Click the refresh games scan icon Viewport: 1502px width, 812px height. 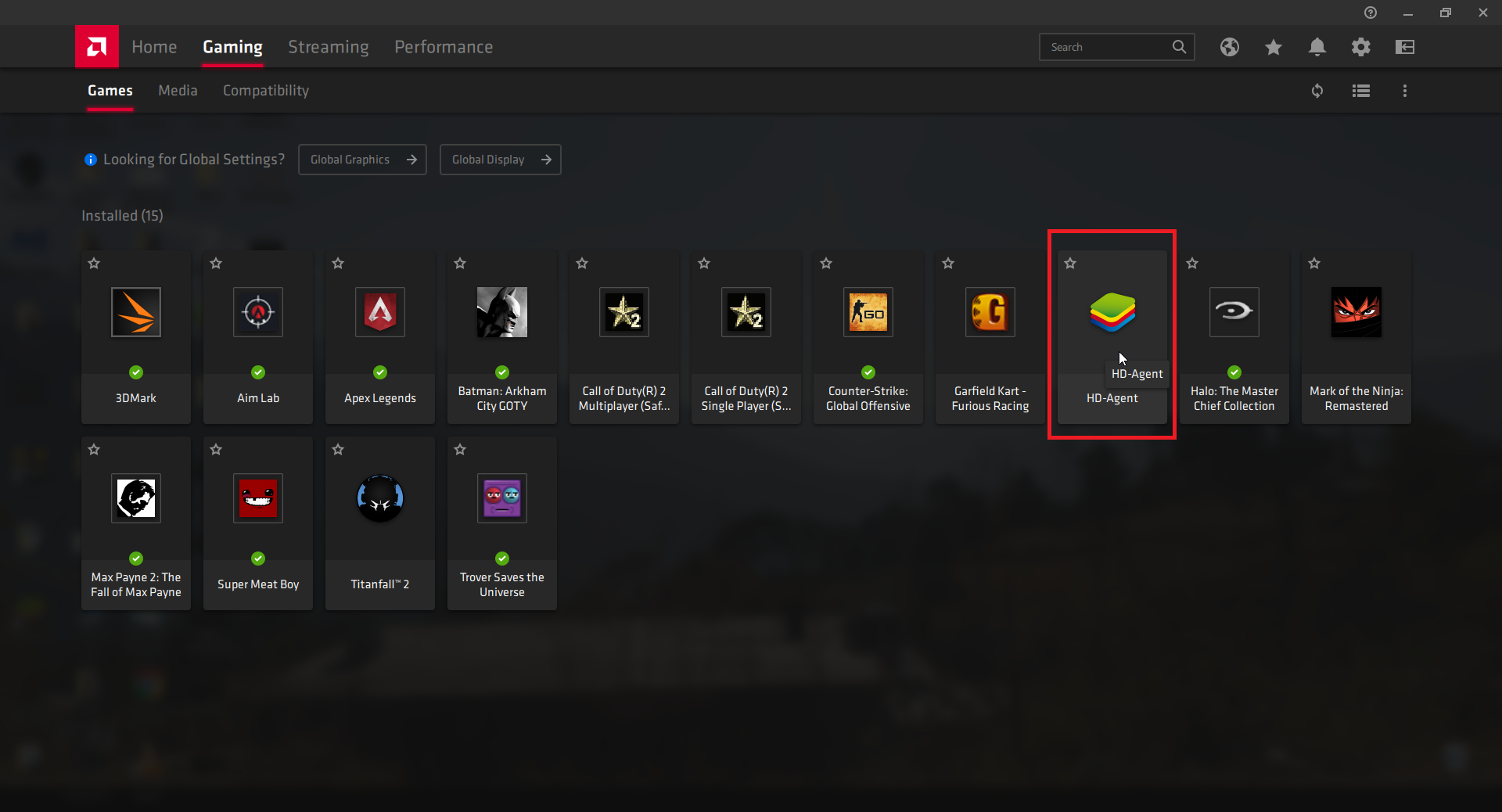point(1317,91)
